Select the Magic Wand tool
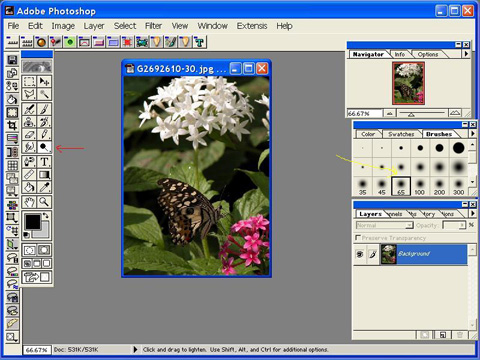The height and width of the screenshot is (360, 480). 44,94
